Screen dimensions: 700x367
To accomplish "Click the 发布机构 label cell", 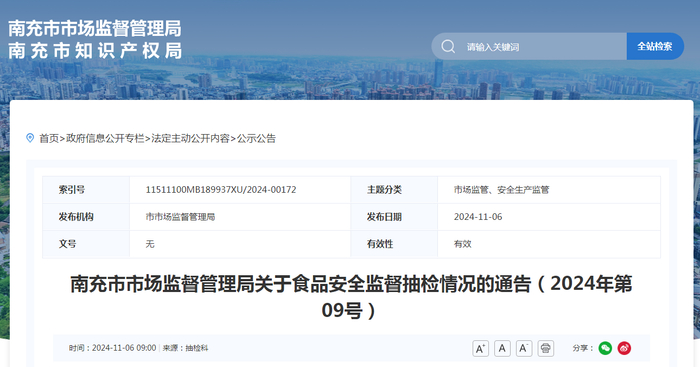I will (86, 217).
